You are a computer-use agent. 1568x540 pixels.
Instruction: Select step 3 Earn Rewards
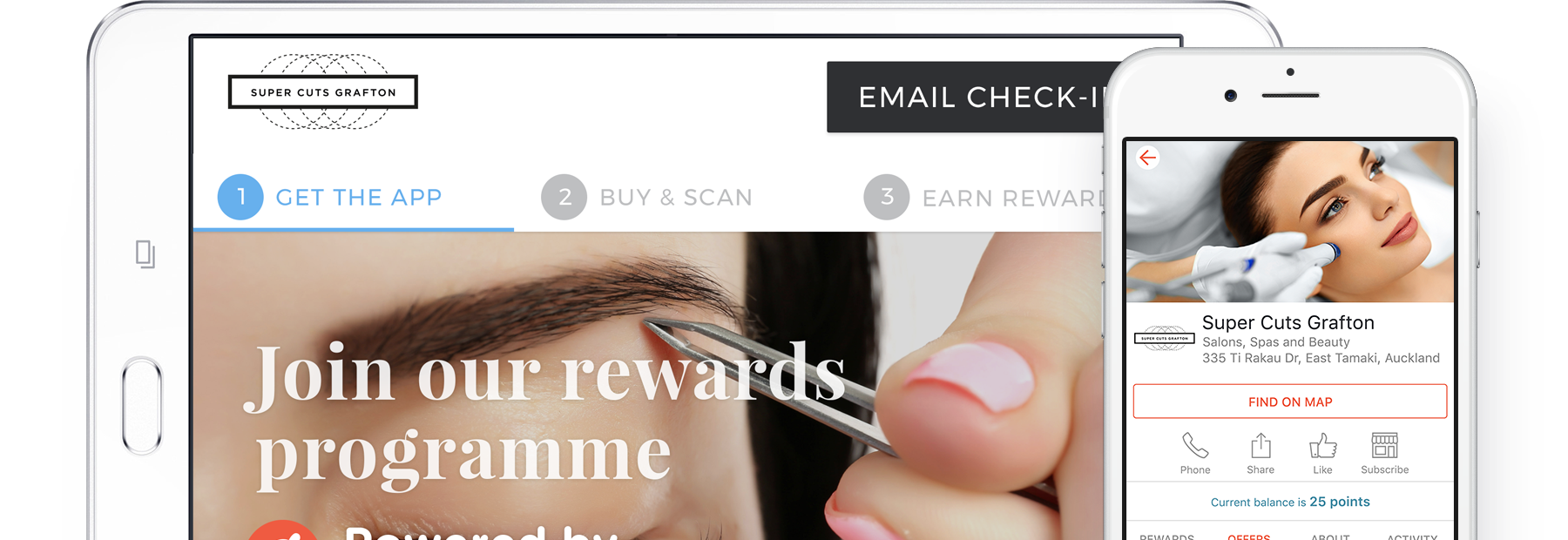pyautogui.click(x=984, y=198)
